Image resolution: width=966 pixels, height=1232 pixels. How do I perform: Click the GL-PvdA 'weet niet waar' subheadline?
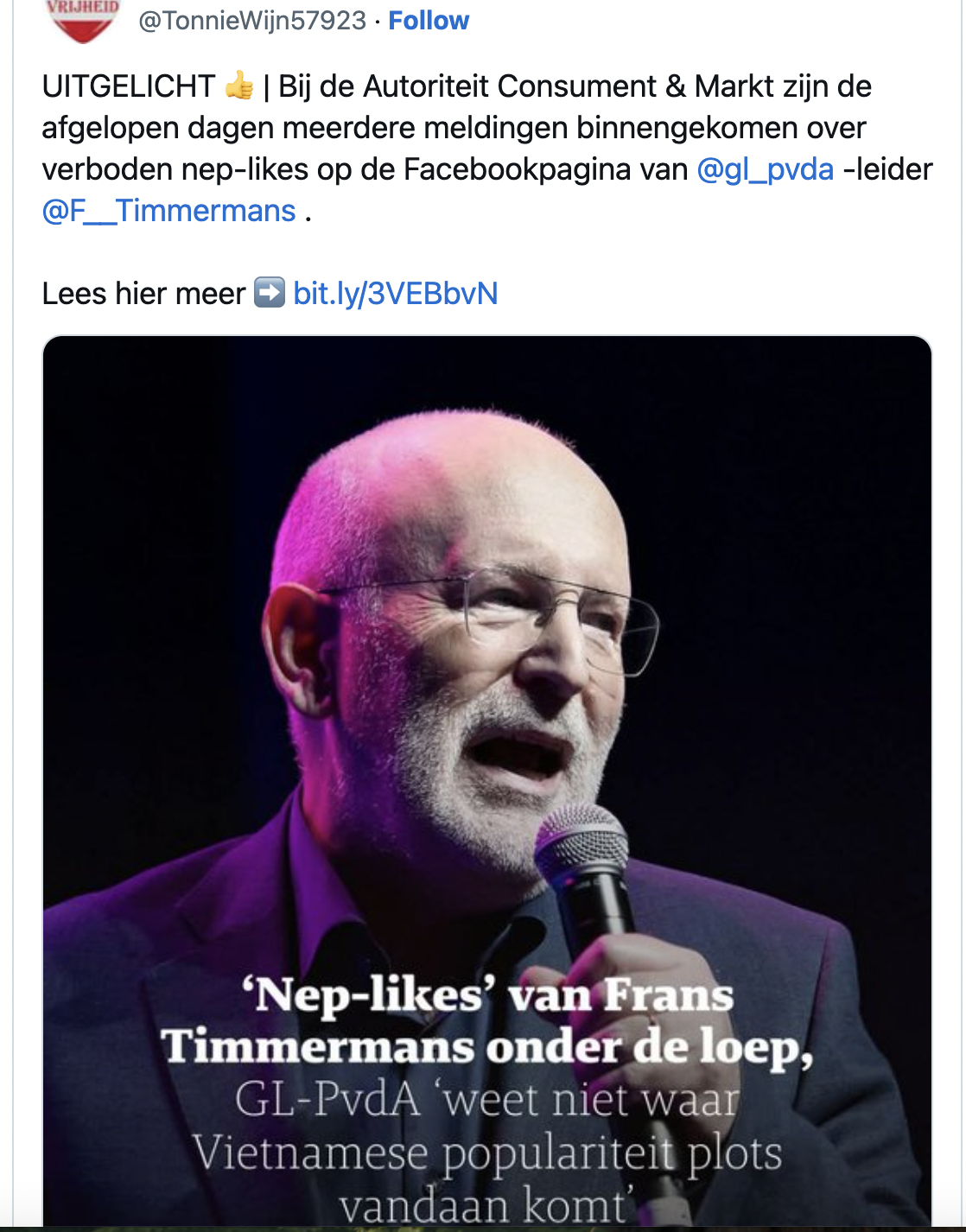click(487, 1100)
